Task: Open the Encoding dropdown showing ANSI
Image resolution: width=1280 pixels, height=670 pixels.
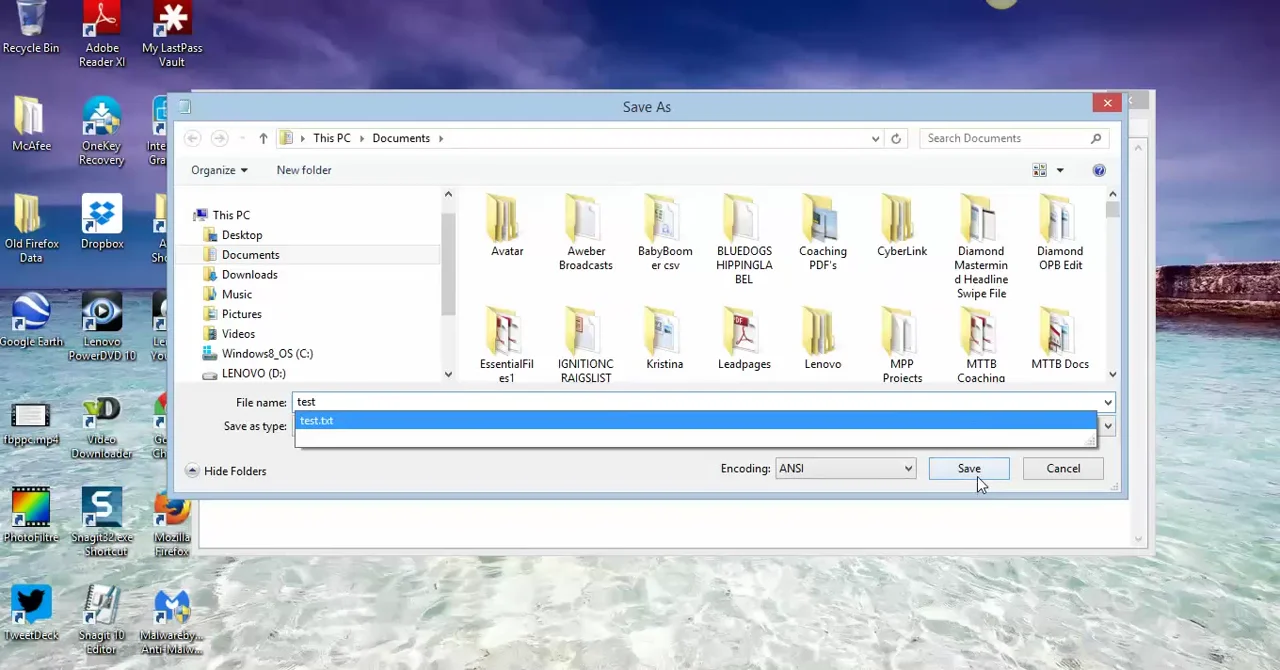Action: tap(845, 468)
